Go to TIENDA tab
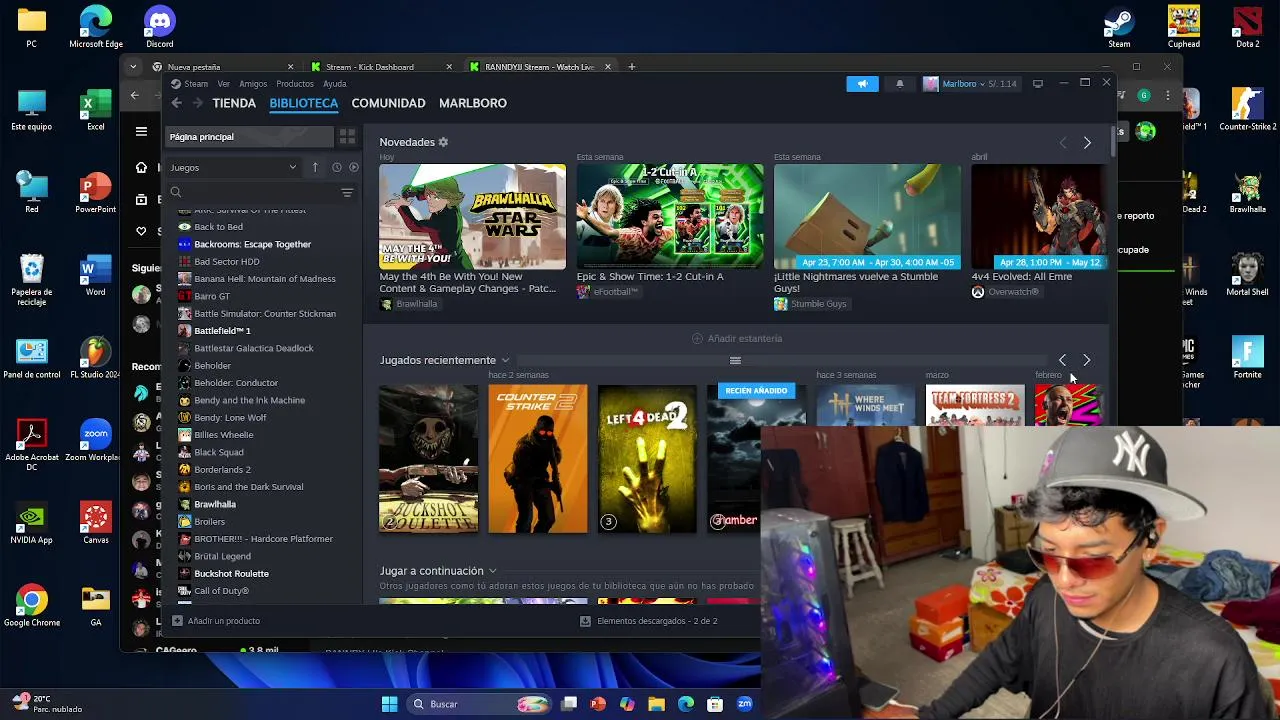This screenshot has width=1280, height=720. [234, 103]
